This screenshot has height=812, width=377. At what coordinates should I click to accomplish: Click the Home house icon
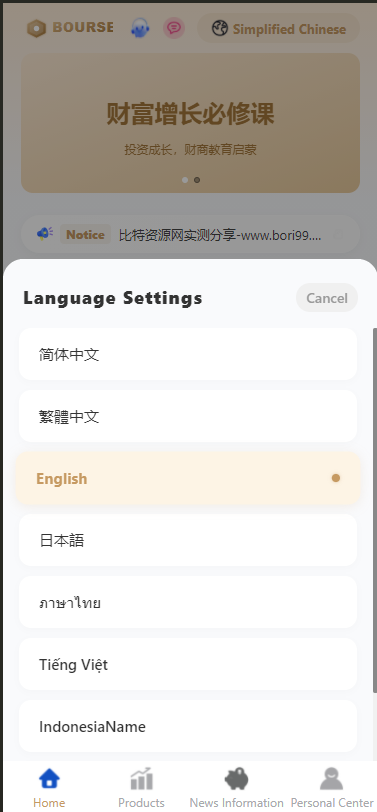(x=49, y=778)
